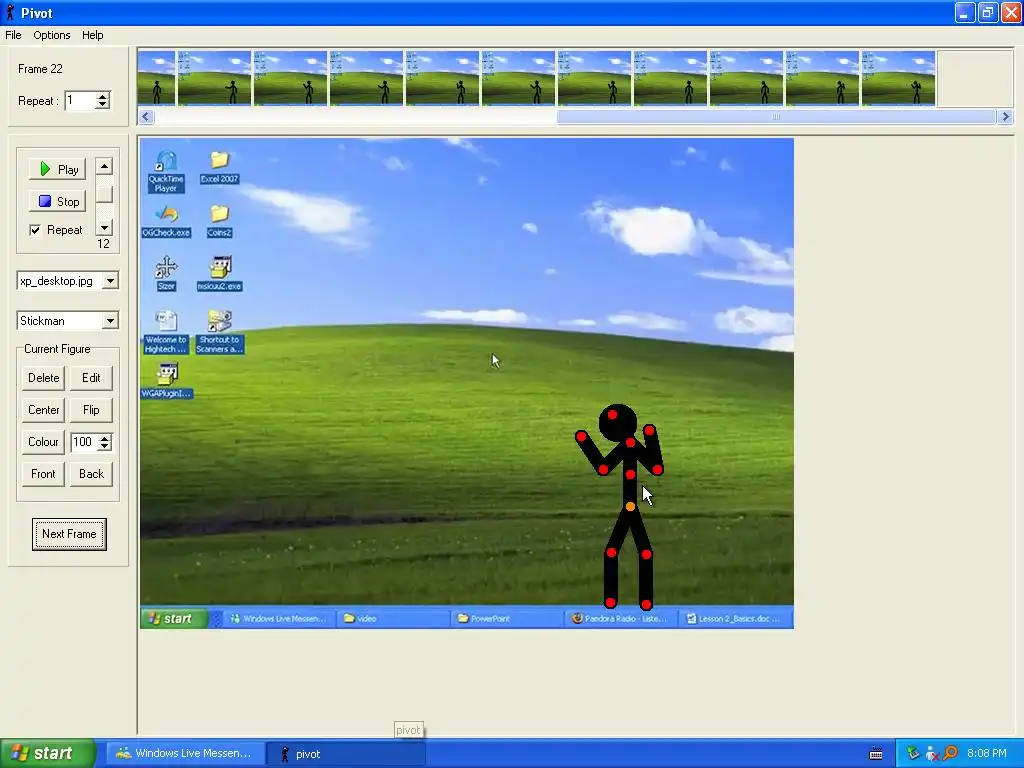Select the red handle on the stickman's head
1024x768 pixels.
pyautogui.click(x=613, y=415)
